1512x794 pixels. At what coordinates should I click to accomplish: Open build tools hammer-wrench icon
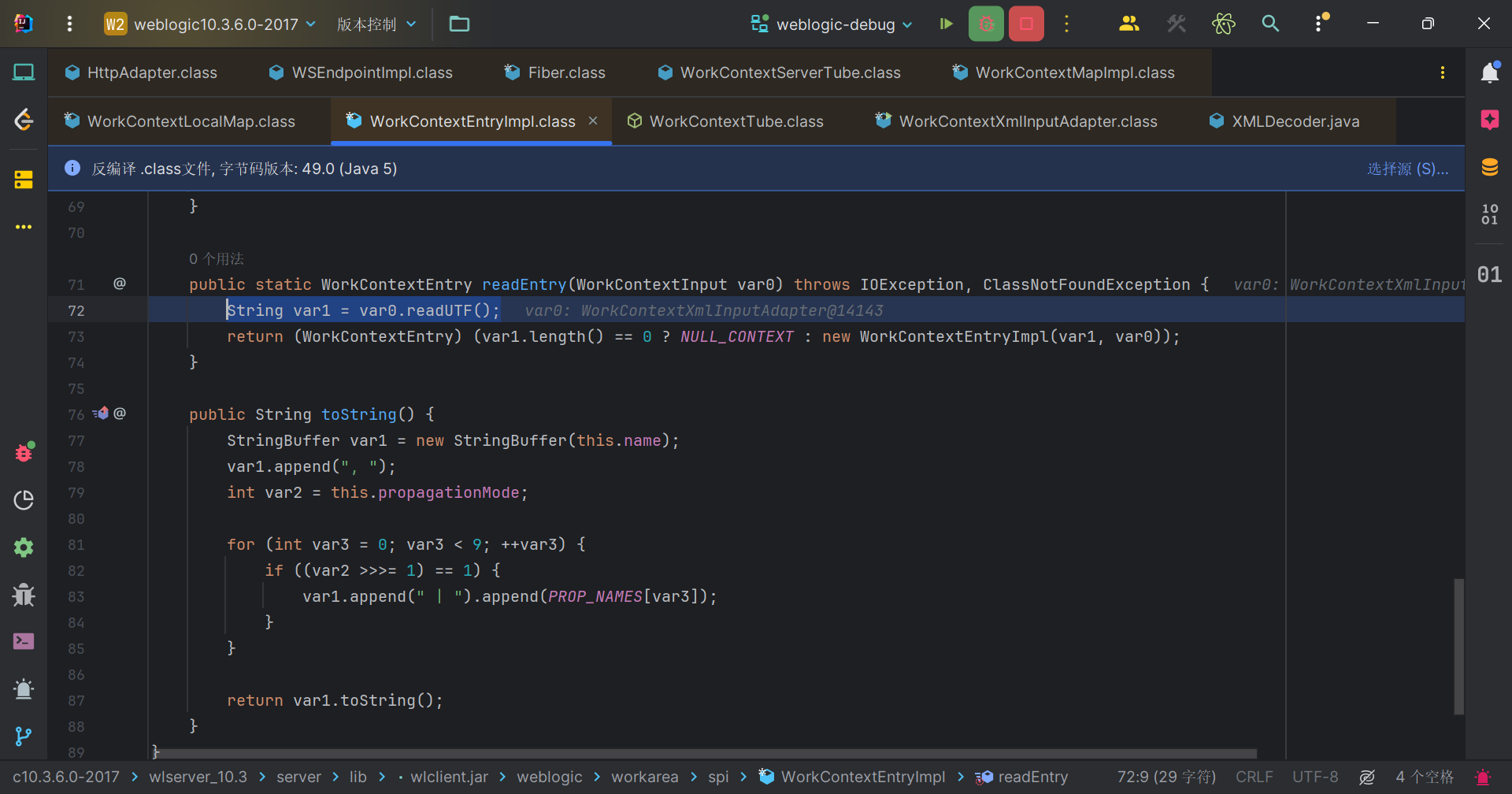[1177, 24]
